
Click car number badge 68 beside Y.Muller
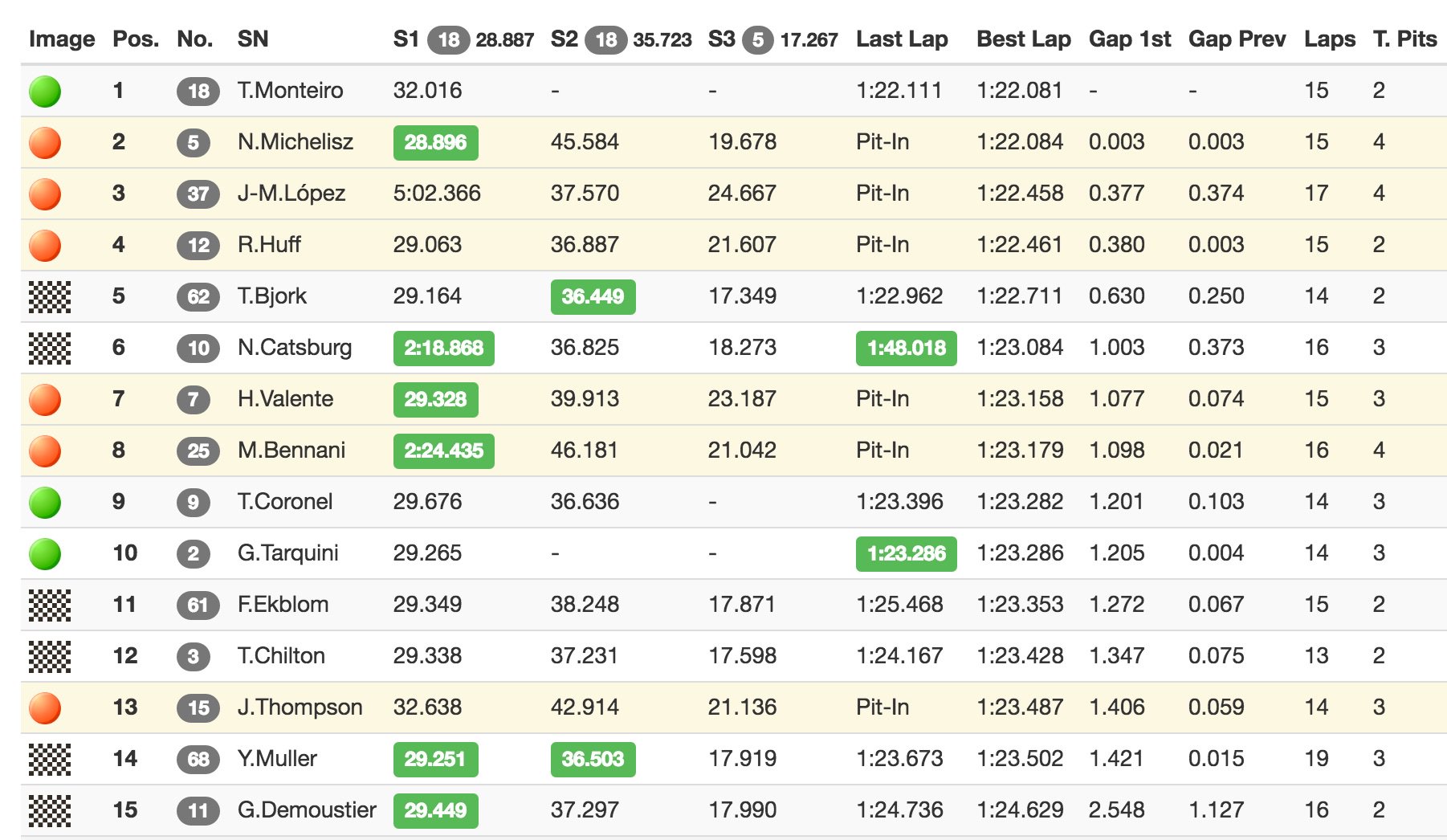(x=198, y=759)
